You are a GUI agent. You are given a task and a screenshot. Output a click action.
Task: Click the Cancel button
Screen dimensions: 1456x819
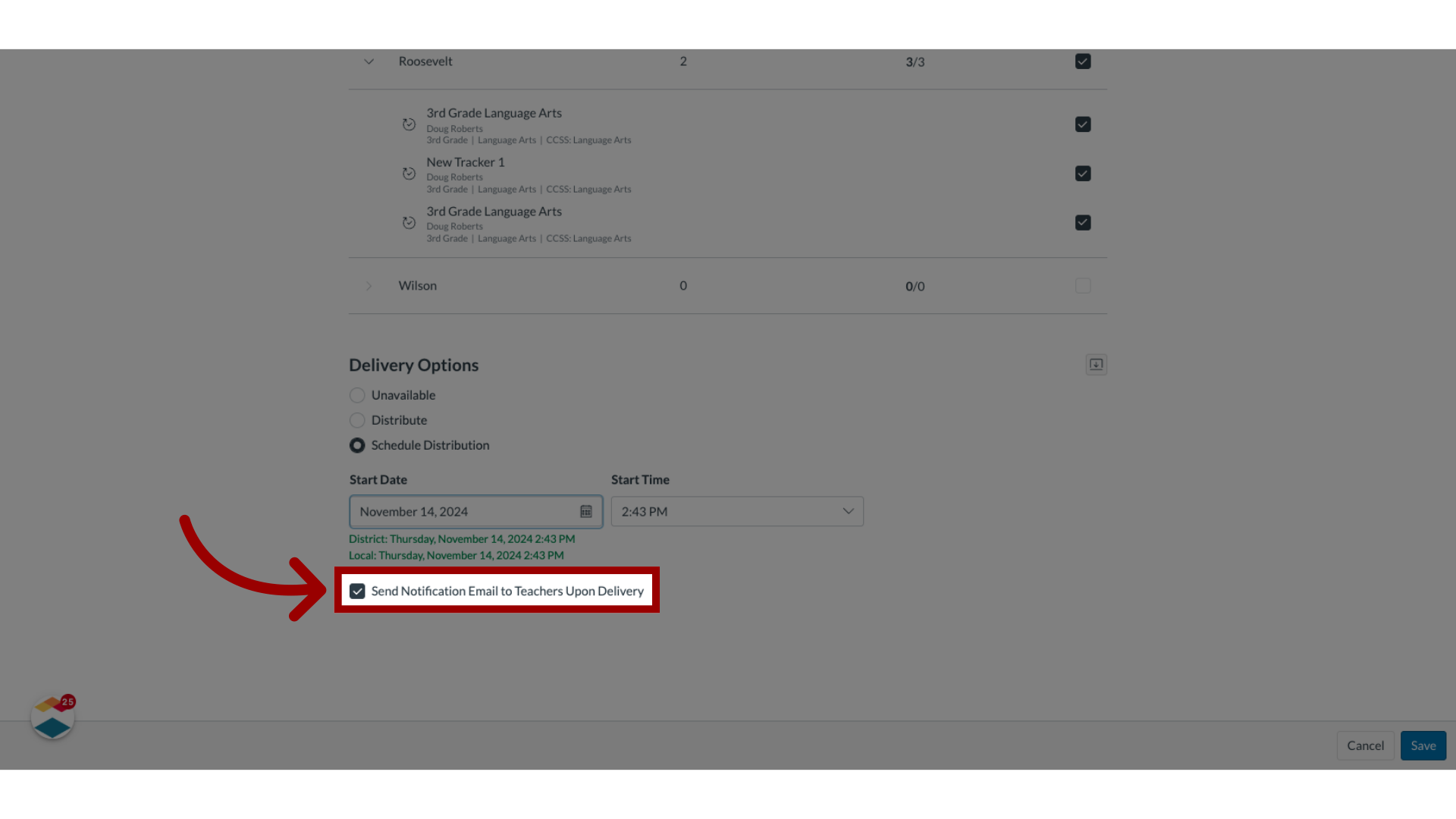click(x=1365, y=745)
